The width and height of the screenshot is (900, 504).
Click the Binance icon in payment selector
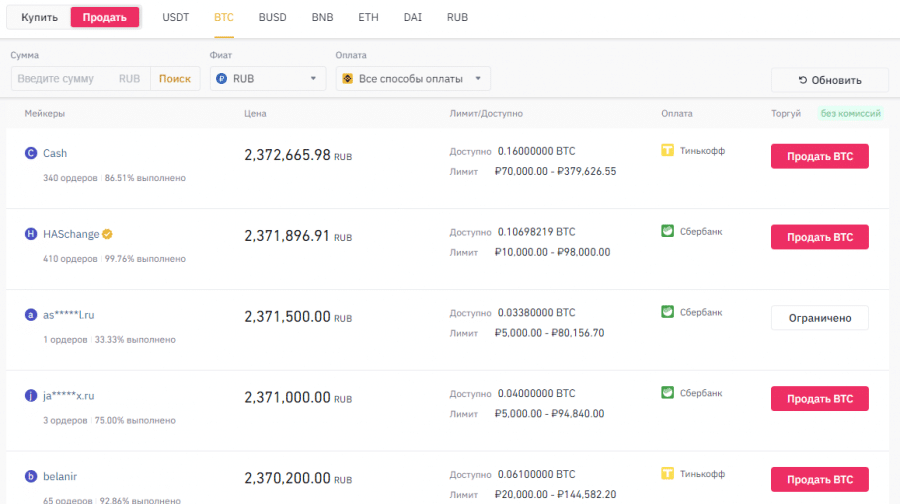point(347,79)
